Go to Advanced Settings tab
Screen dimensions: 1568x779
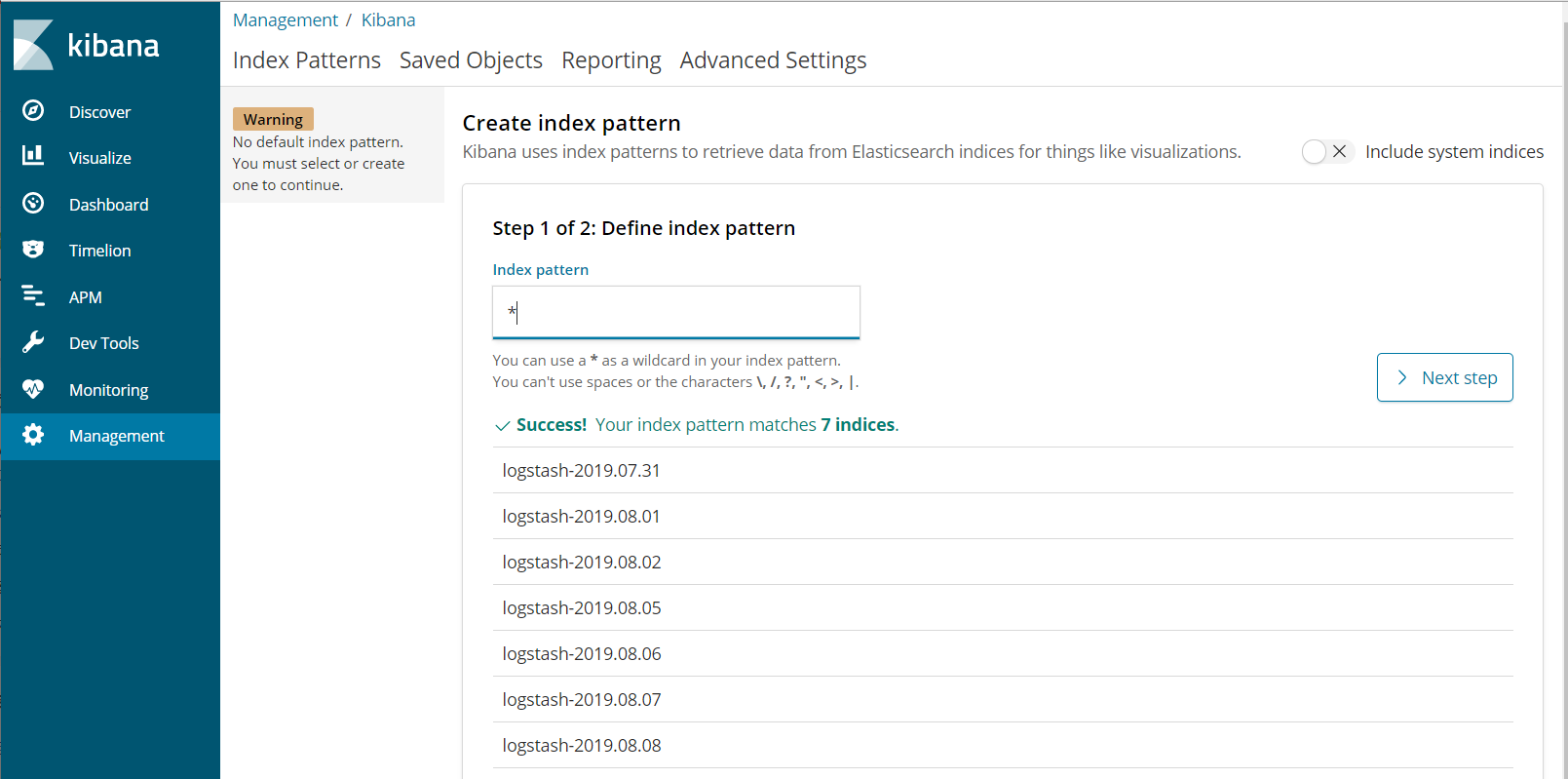(x=773, y=60)
